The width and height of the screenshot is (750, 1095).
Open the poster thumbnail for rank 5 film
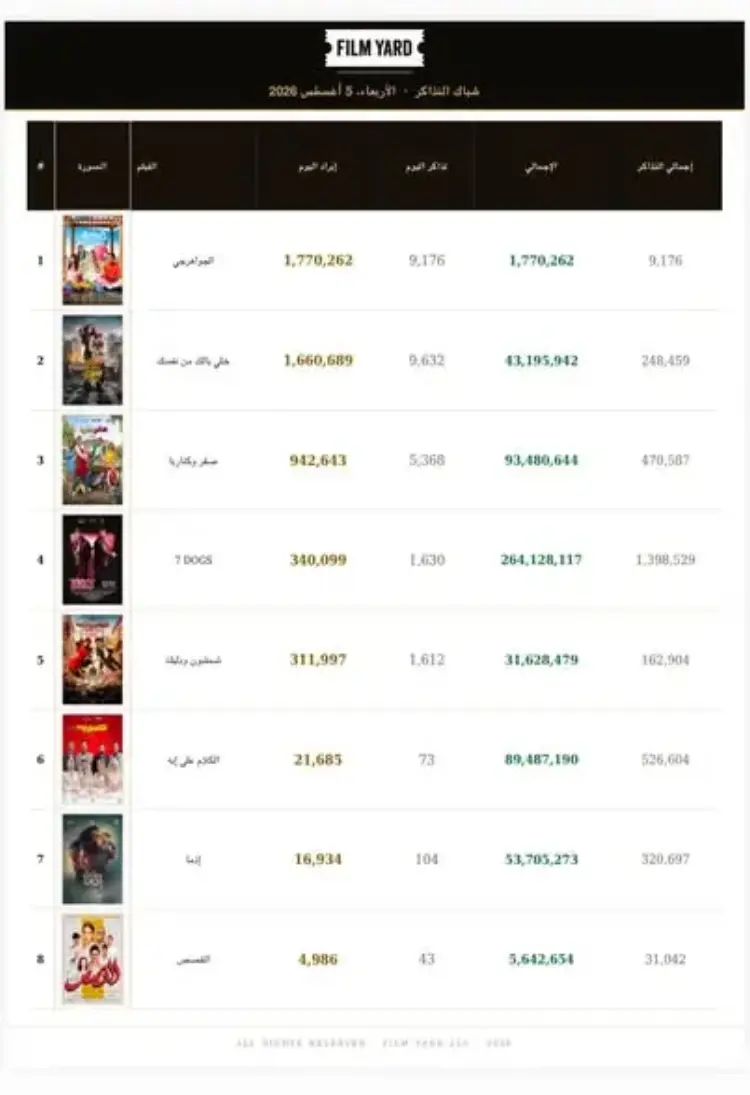(92, 659)
